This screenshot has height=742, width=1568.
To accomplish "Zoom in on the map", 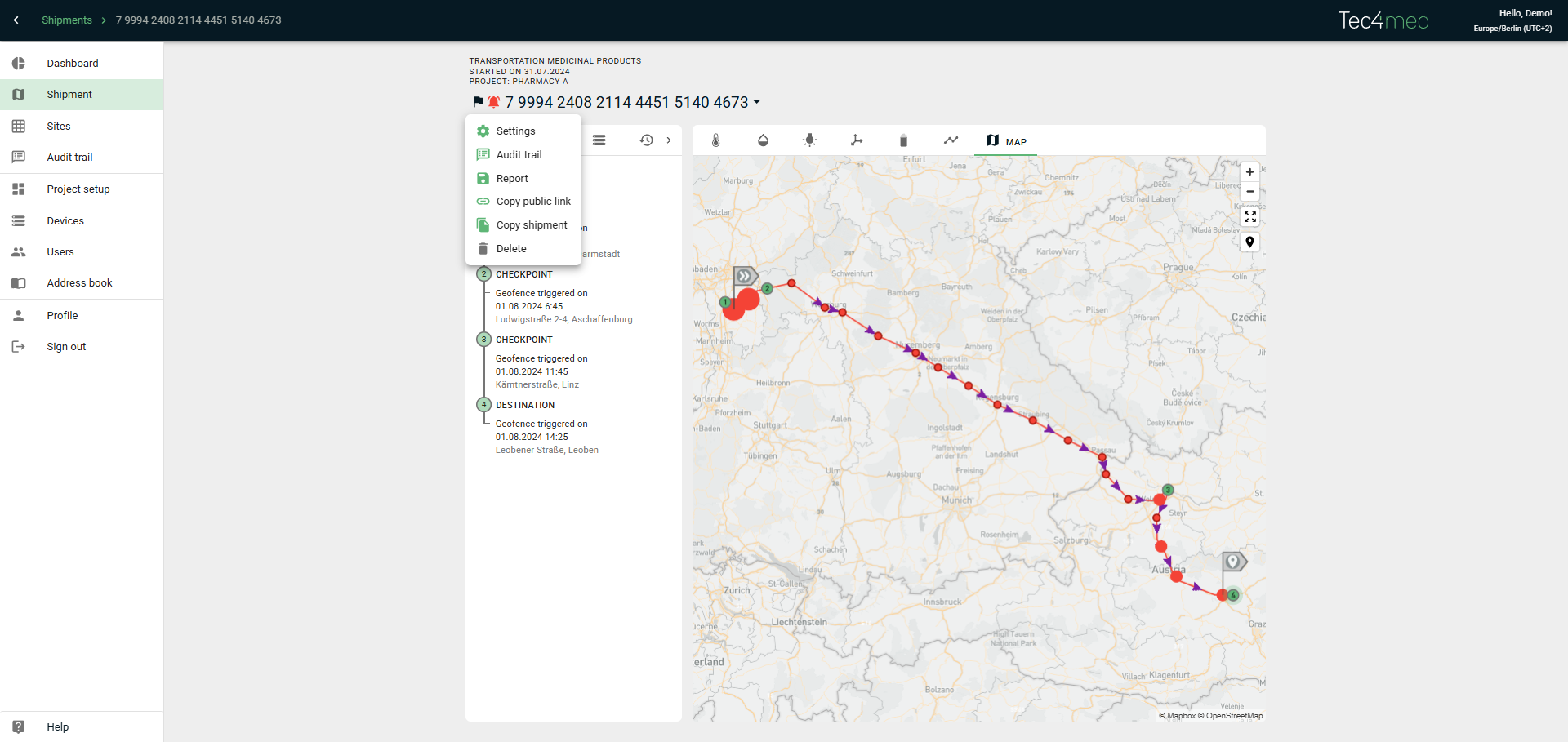I will pos(1249,172).
